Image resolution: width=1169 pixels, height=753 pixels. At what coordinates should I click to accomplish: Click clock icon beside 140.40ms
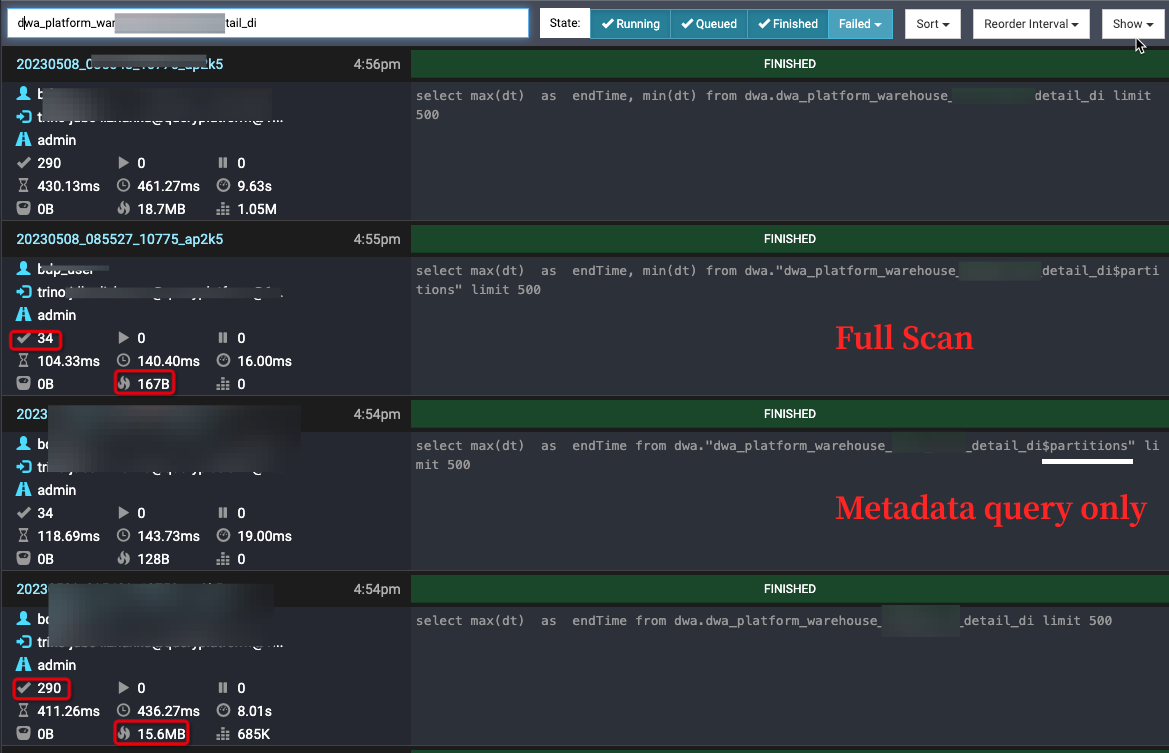[124, 361]
